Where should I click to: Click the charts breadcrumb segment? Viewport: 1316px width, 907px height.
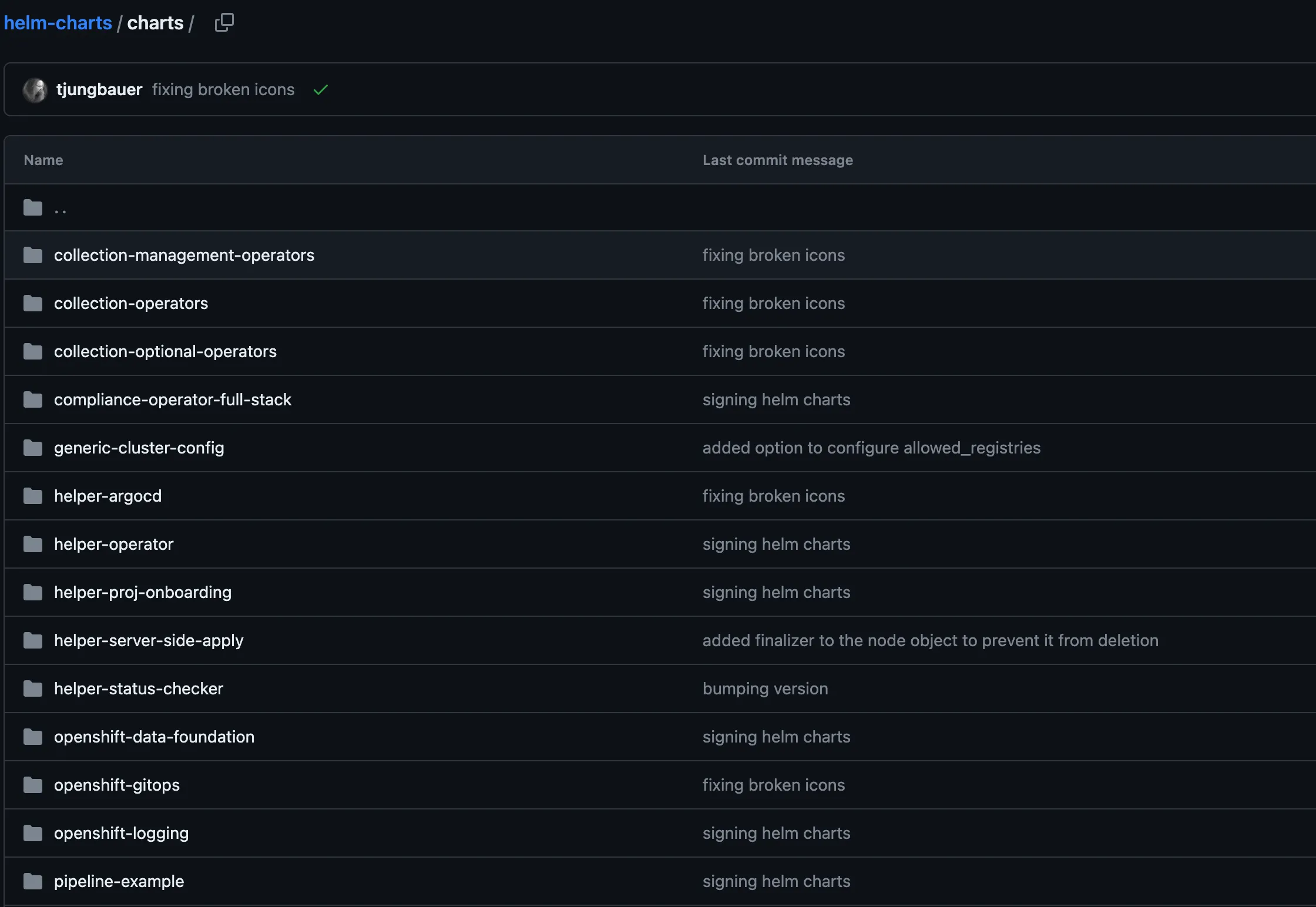tap(155, 22)
